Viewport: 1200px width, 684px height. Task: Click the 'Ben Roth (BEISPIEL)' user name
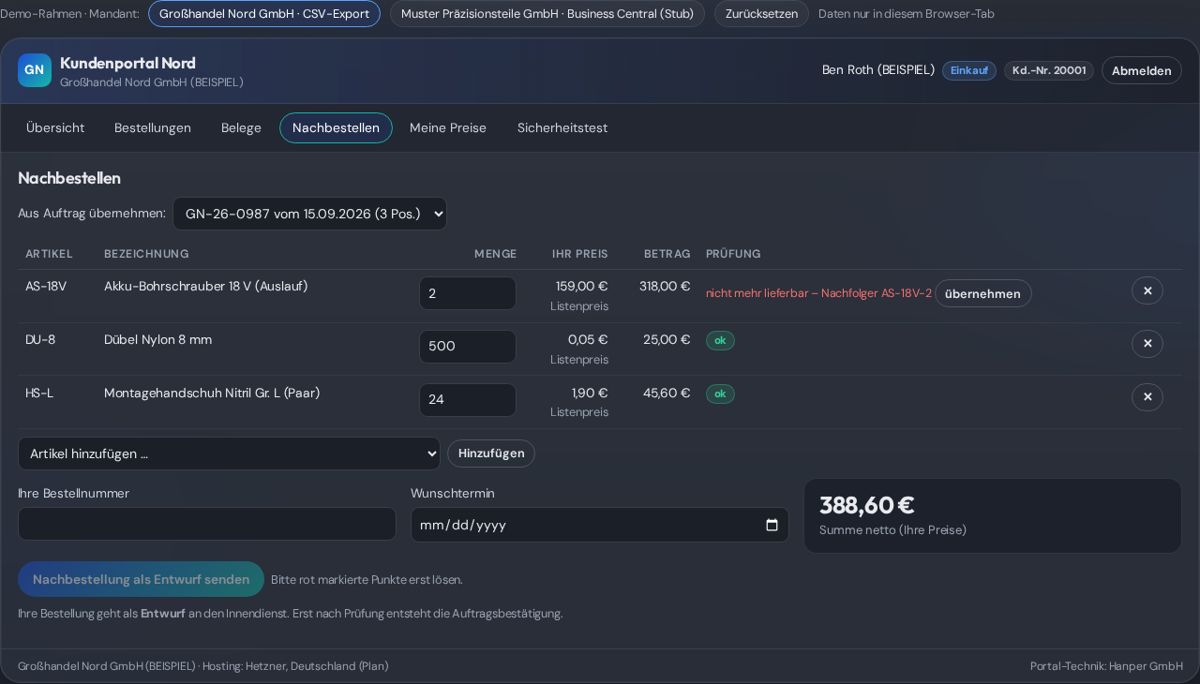pos(878,70)
